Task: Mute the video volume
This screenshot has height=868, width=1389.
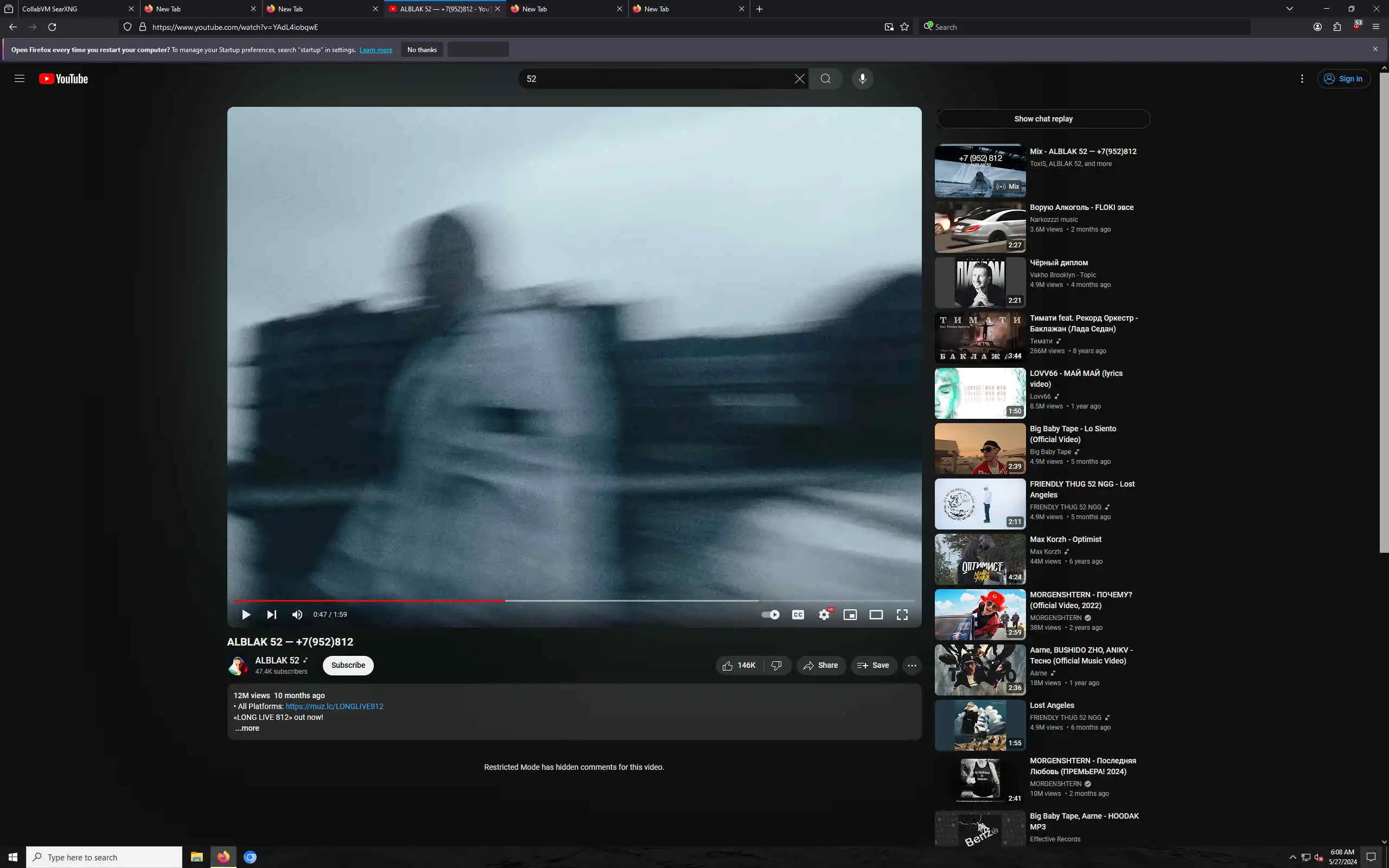Action: click(297, 614)
